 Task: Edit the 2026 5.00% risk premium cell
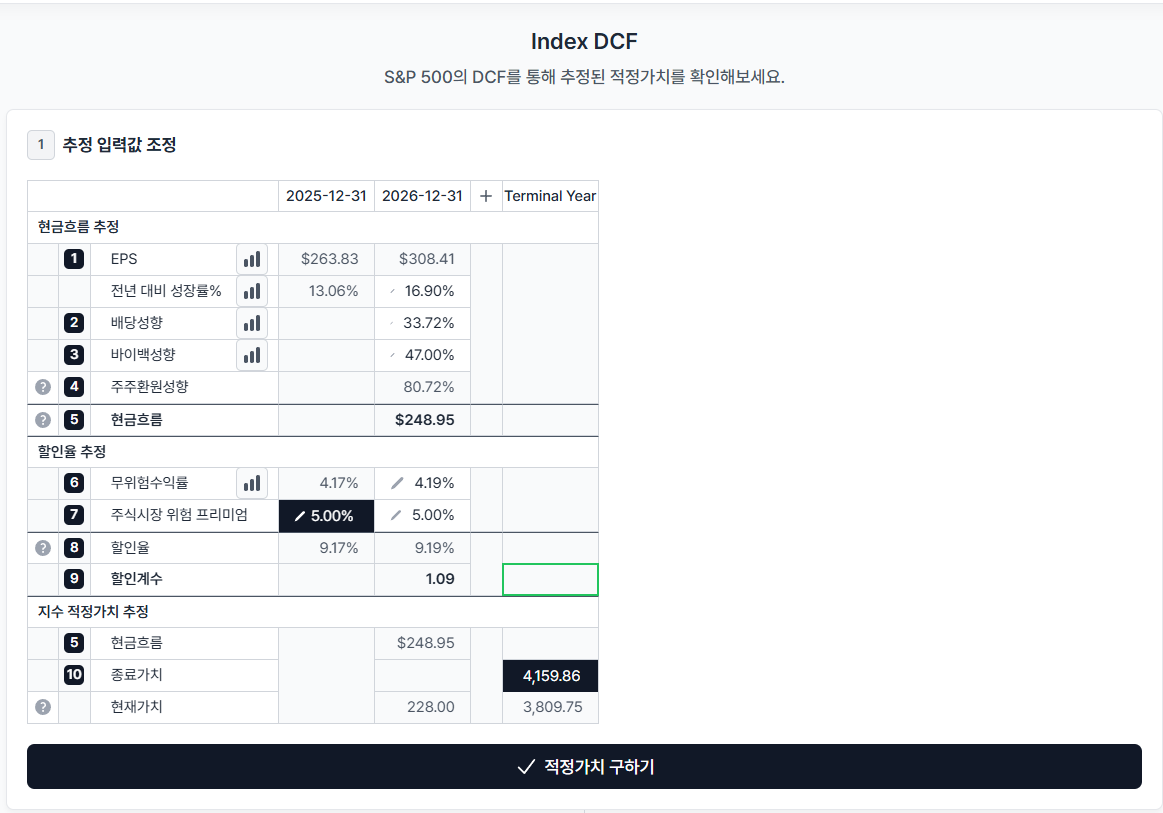point(422,515)
